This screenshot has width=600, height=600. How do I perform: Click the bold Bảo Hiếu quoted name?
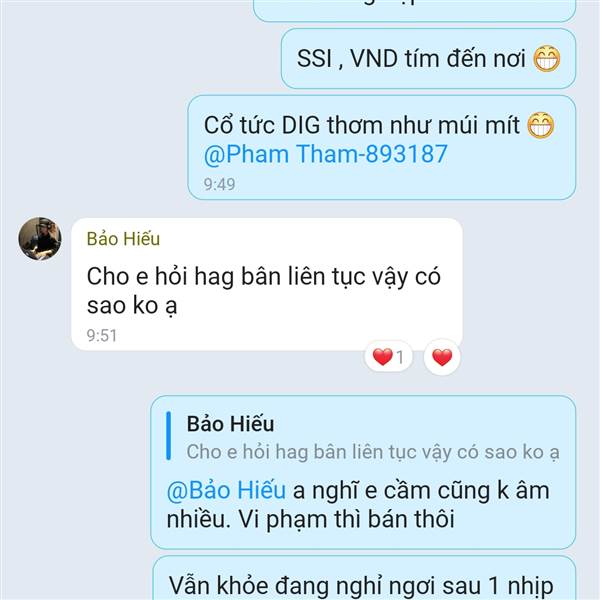click(x=230, y=424)
